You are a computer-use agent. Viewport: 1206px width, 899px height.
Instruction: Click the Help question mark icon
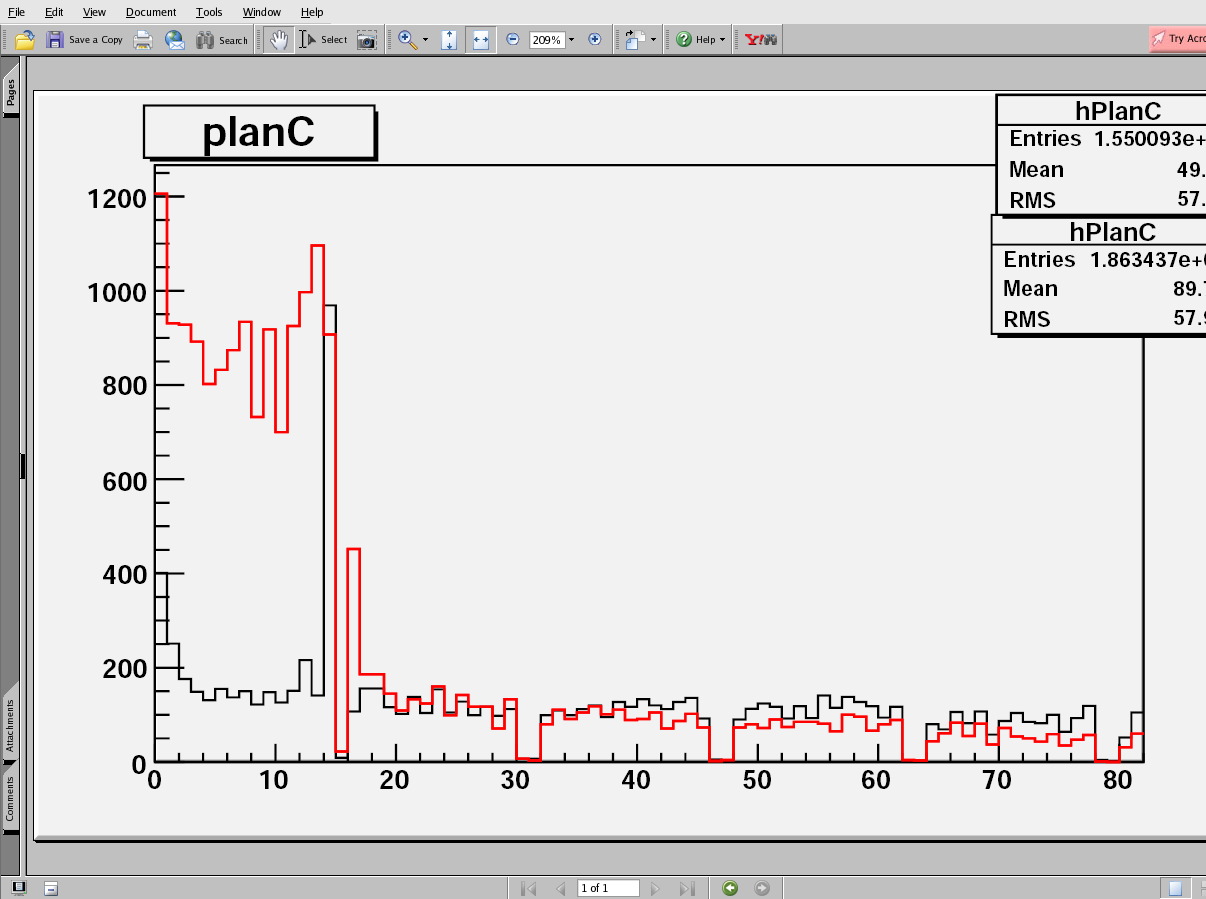pyautogui.click(x=684, y=40)
